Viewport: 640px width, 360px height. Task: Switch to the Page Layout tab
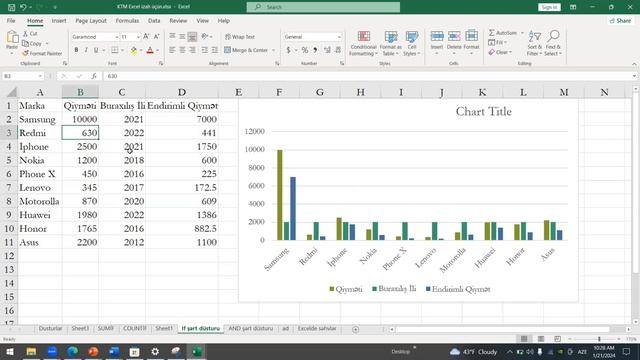click(91, 20)
